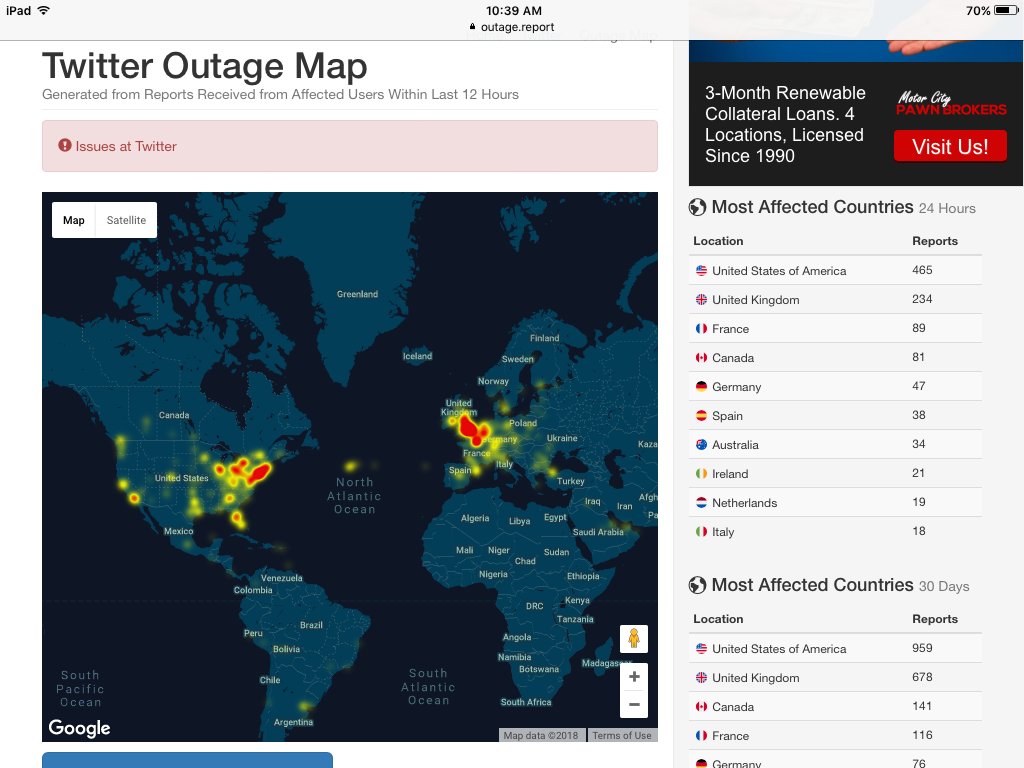Click the South Africa label on the map
The height and width of the screenshot is (768, 1024).
526,702
